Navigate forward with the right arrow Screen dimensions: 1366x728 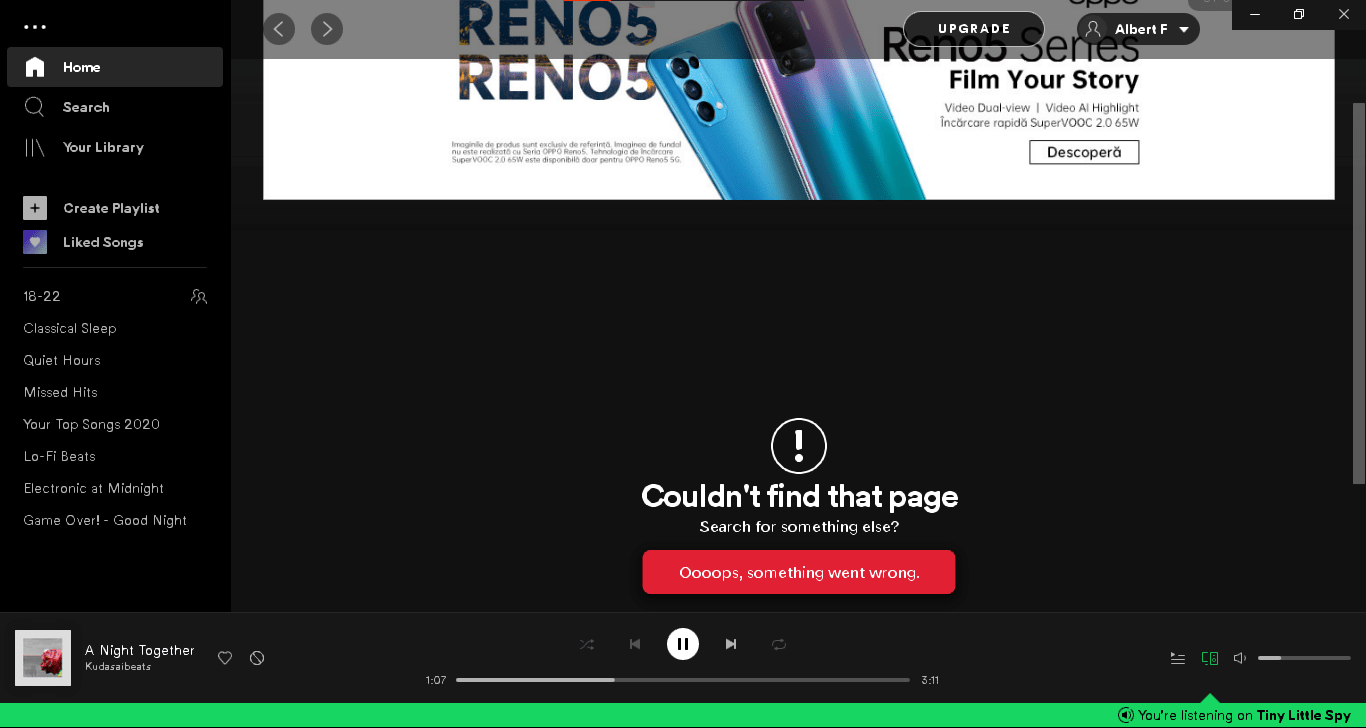[327, 29]
